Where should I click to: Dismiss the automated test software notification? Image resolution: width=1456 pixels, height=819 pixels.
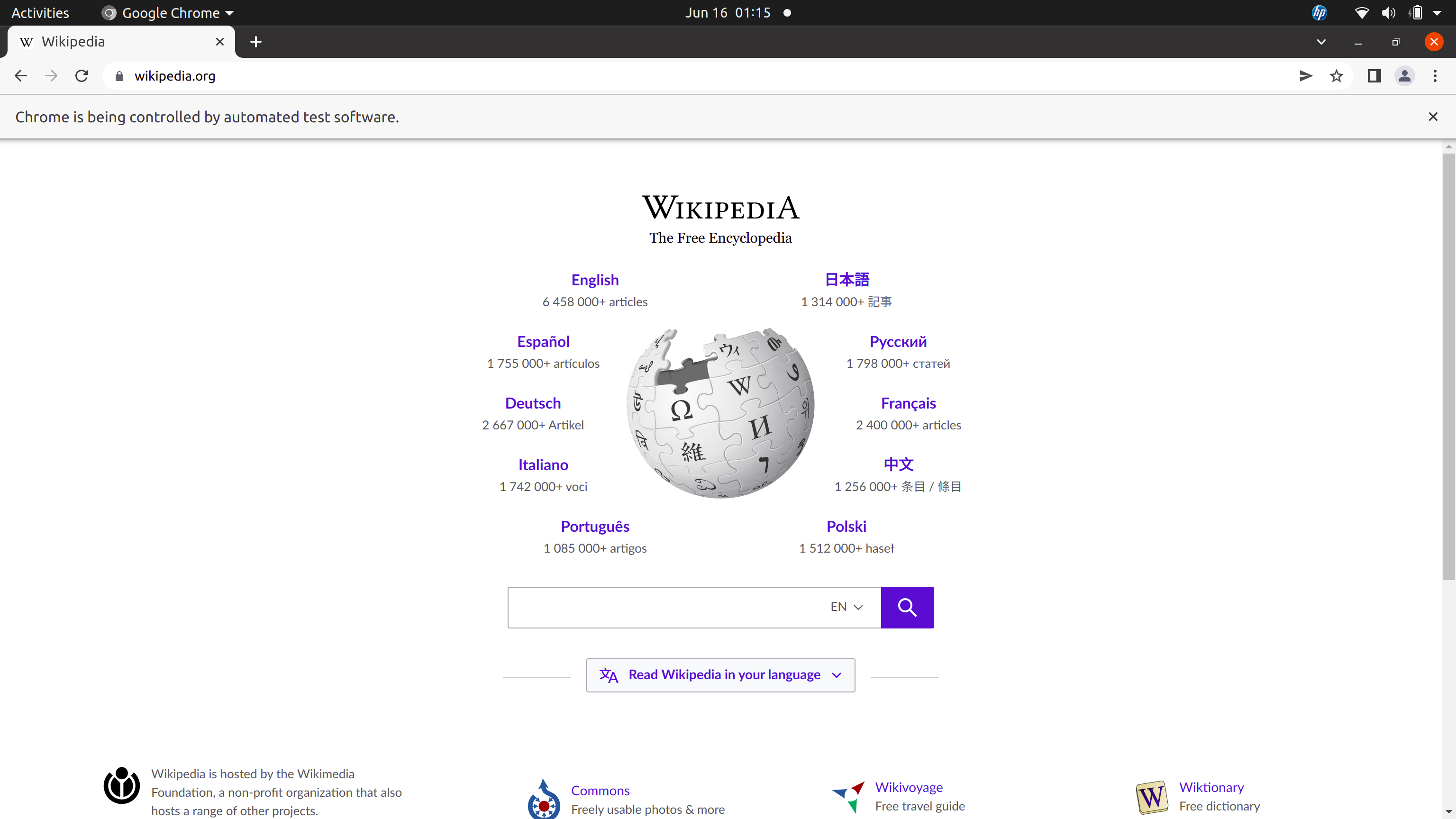point(1434,117)
